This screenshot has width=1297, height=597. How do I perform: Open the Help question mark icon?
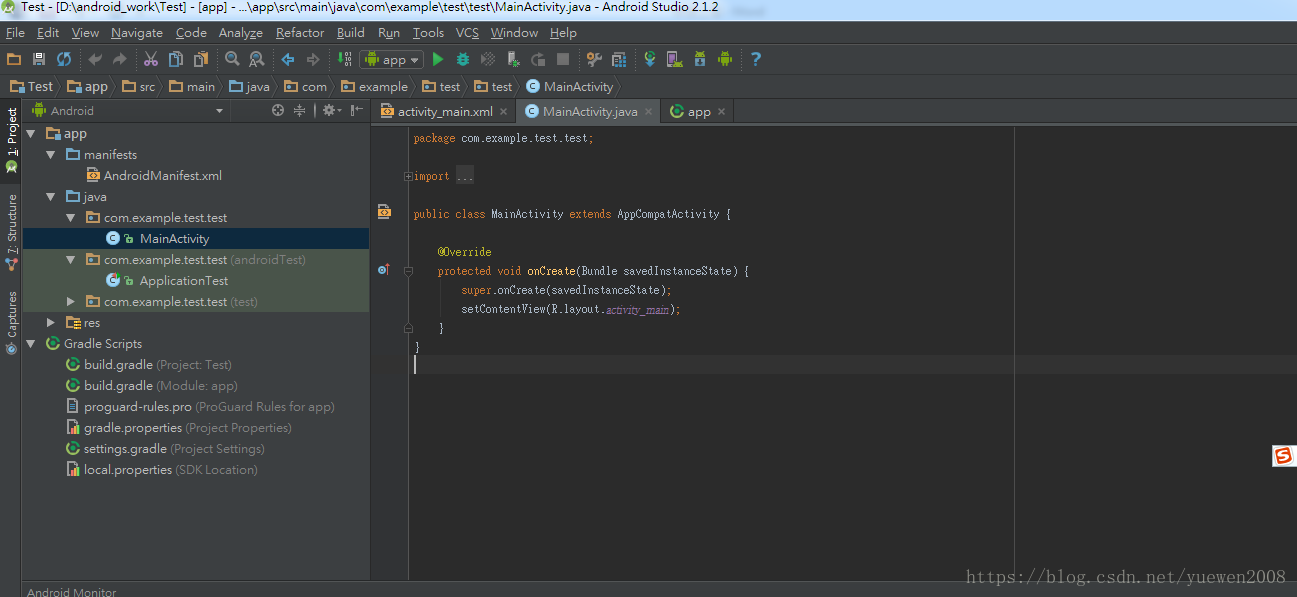click(756, 60)
